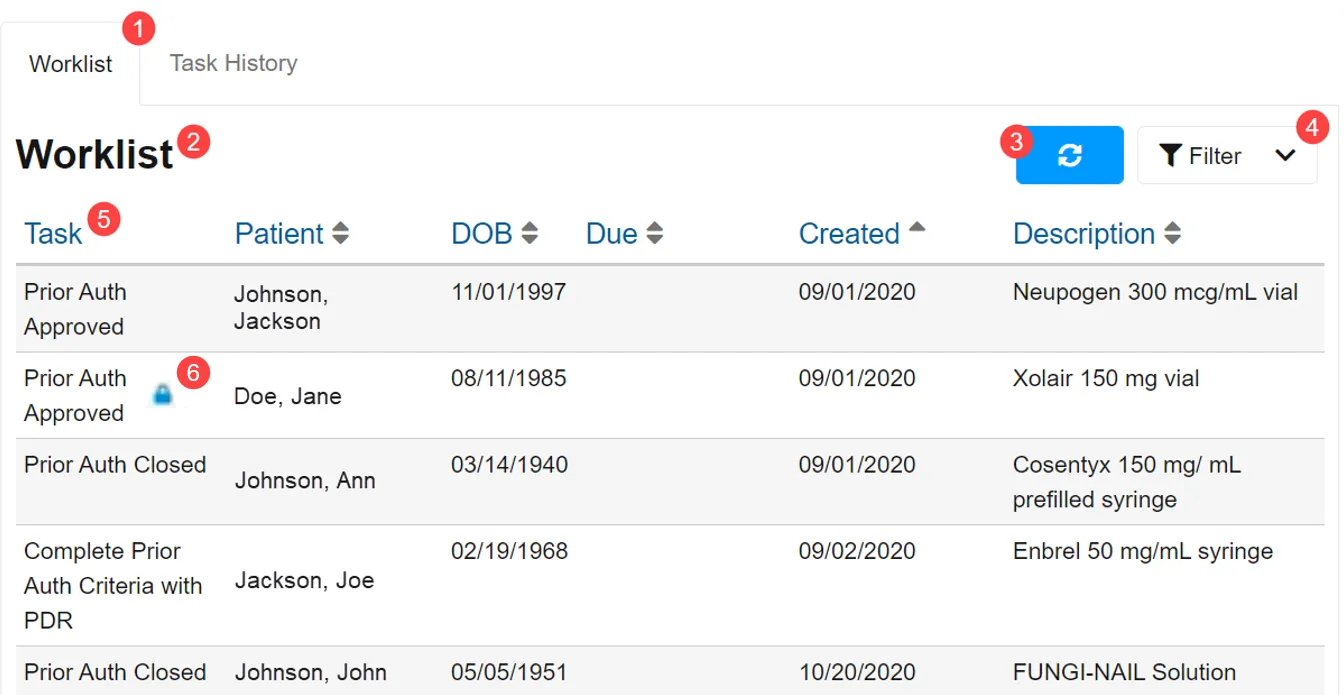This screenshot has width=1344, height=695.
Task: Select patient Johnson, Ann
Action: (x=305, y=481)
